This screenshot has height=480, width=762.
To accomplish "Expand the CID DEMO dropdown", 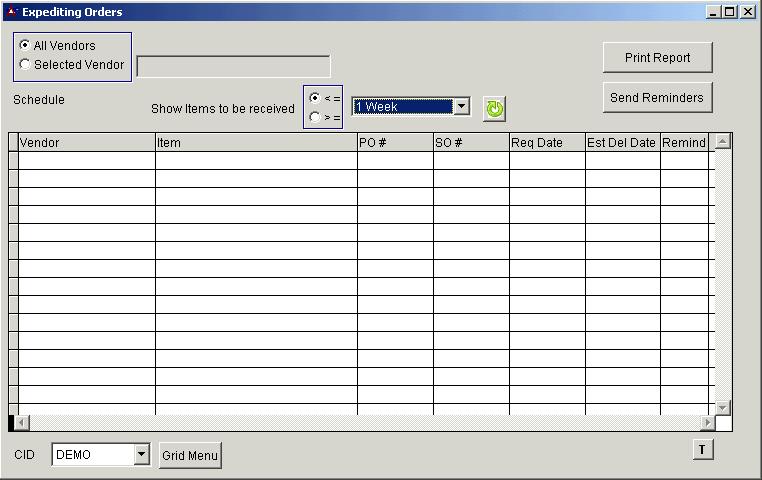I will coord(141,455).
